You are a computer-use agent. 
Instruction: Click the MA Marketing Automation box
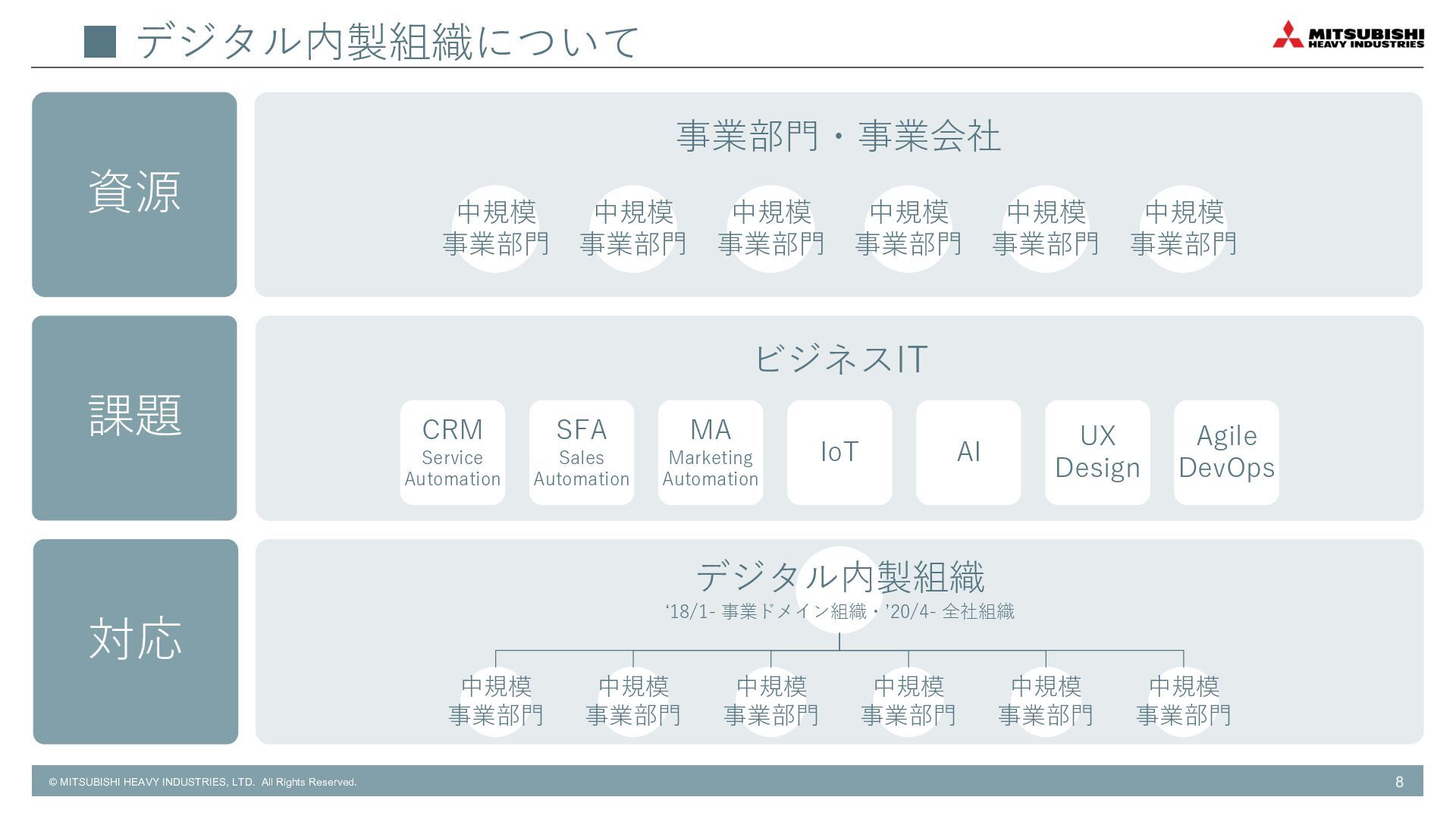[711, 453]
